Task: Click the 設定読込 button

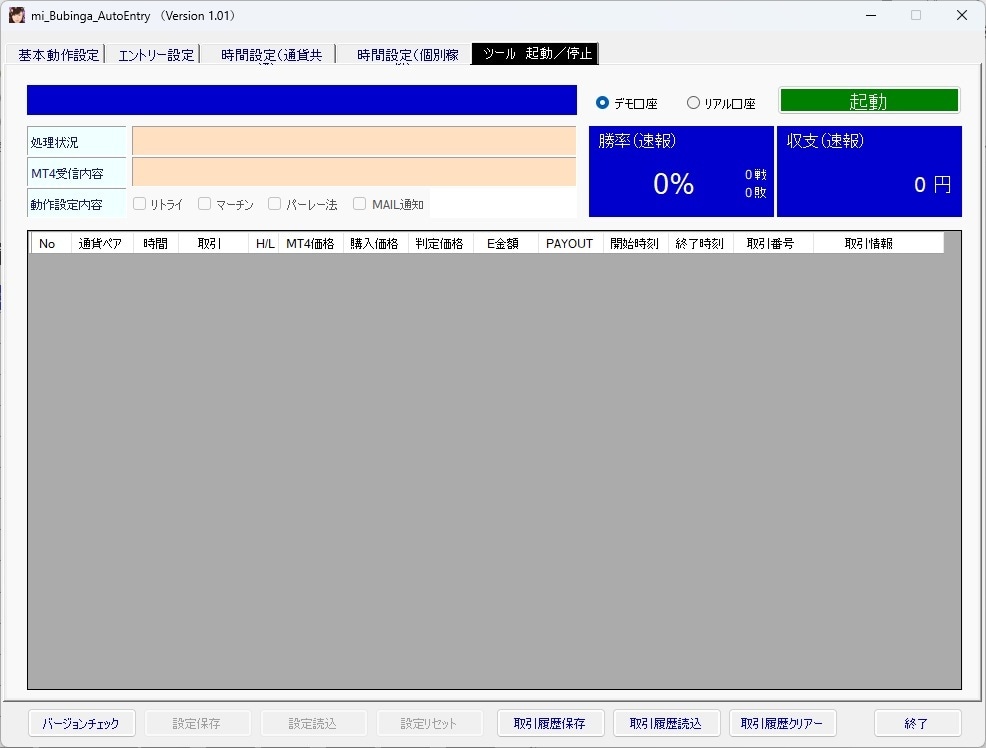Action: click(x=313, y=723)
